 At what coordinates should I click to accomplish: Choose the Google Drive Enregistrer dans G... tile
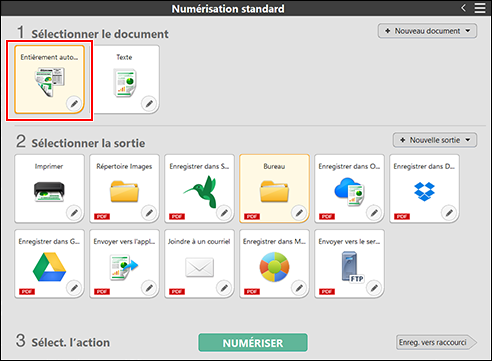49,263
